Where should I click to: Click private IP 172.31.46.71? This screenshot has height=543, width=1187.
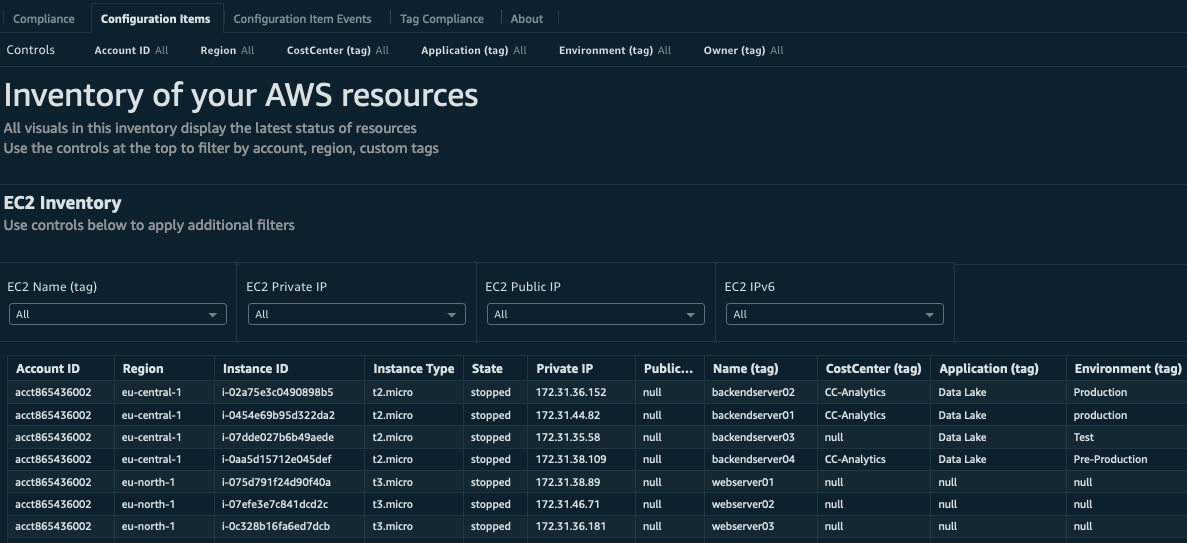click(567, 504)
